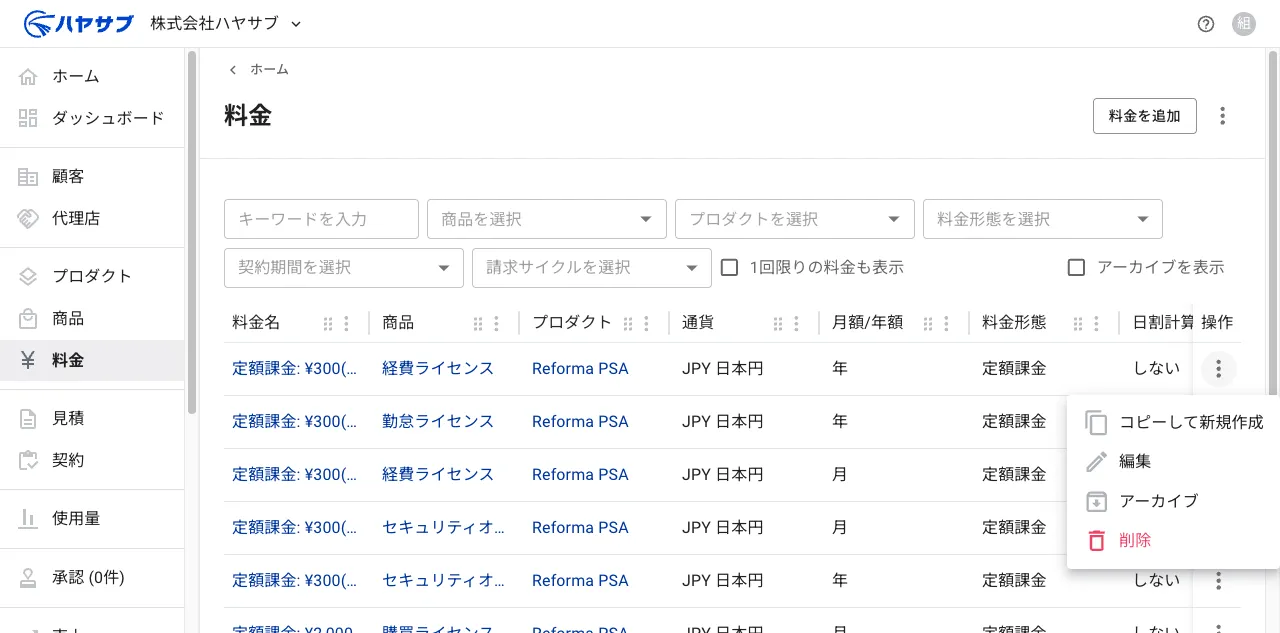Click the drag handle in 通貨 column header

click(x=778, y=324)
